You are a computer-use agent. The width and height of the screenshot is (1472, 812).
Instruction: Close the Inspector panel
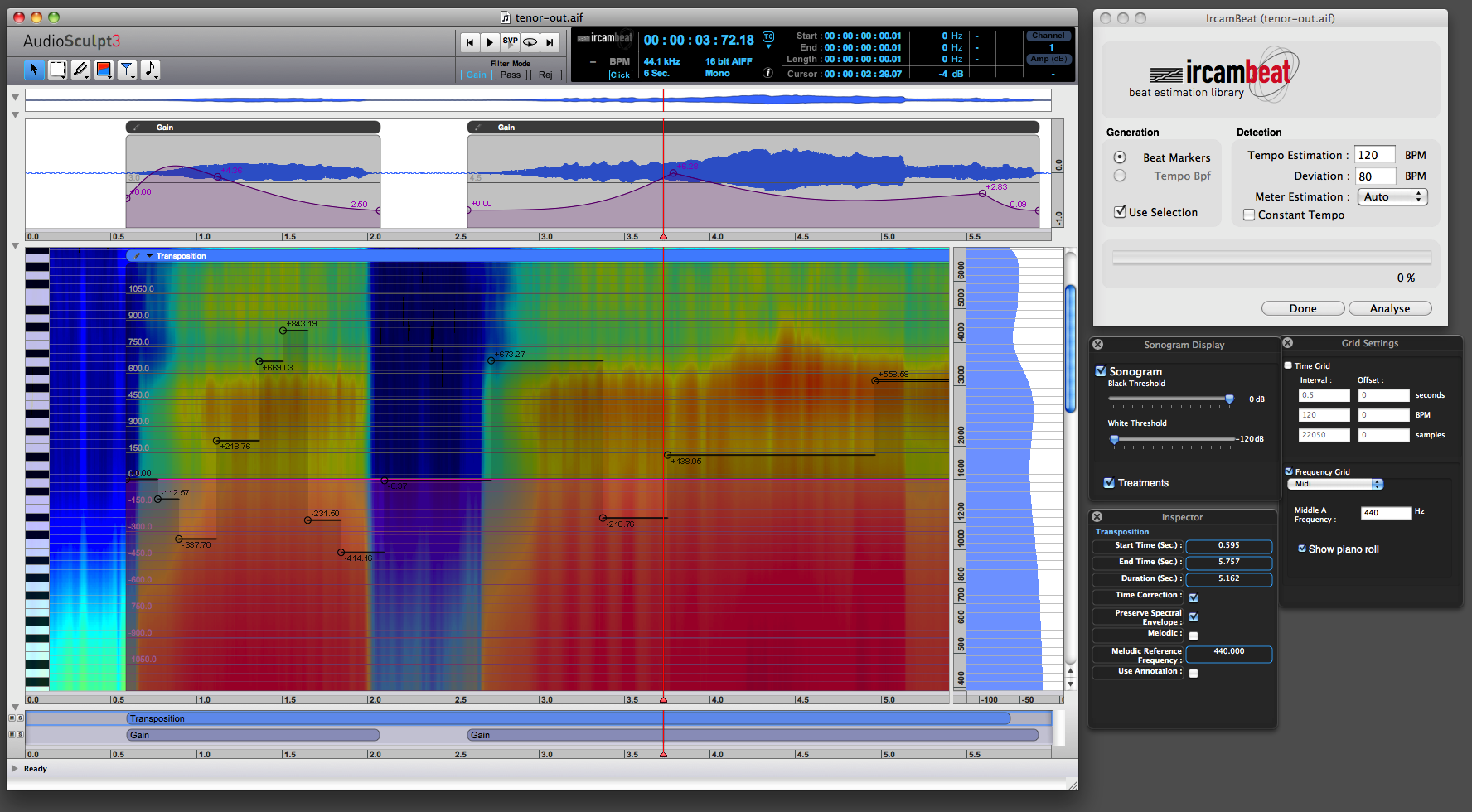[x=1097, y=517]
